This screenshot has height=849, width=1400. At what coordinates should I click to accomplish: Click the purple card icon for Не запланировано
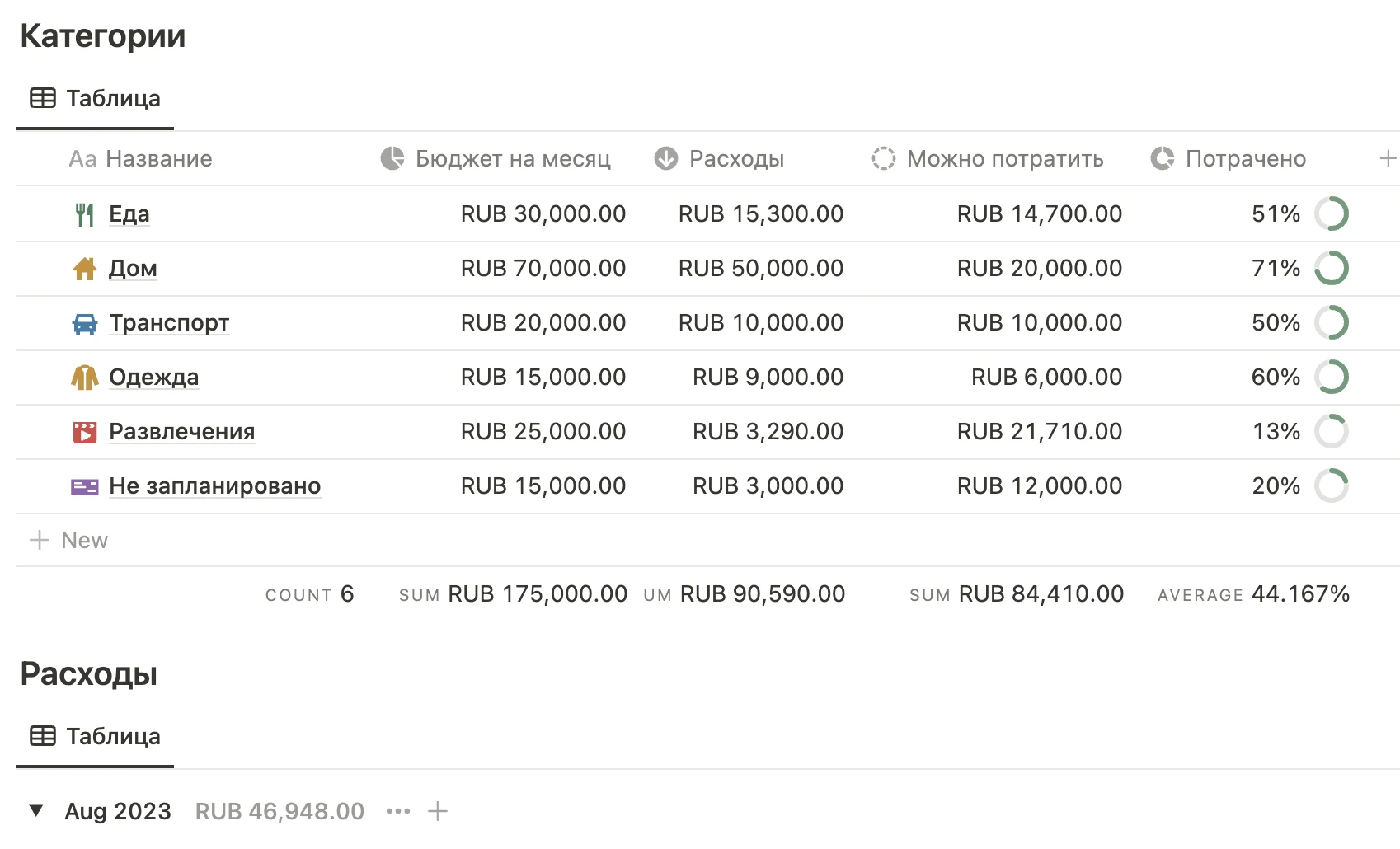[84, 486]
